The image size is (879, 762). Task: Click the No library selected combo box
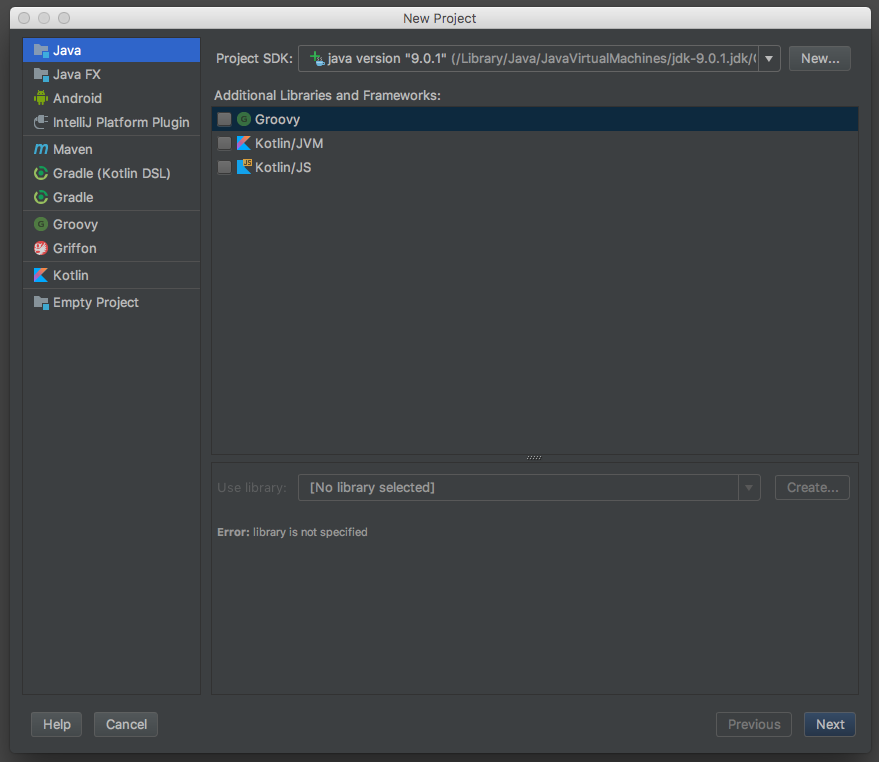pyautogui.click(x=529, y=488)
